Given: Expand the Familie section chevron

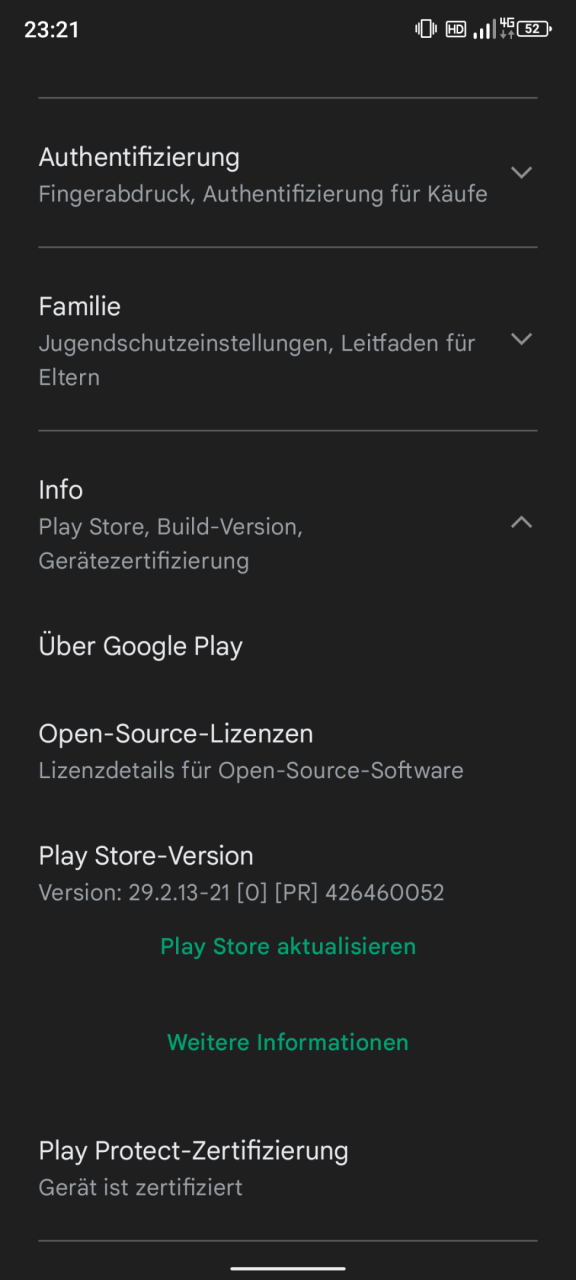Looking at the screenshot, I should coord(521,339).
